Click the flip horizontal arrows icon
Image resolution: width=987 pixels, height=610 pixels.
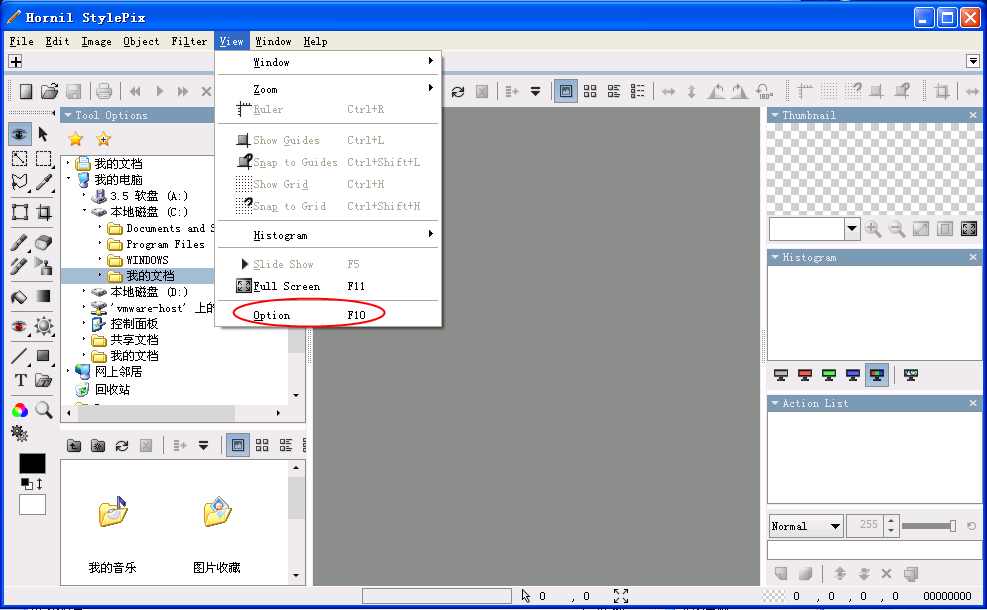[x=668, y=92]
